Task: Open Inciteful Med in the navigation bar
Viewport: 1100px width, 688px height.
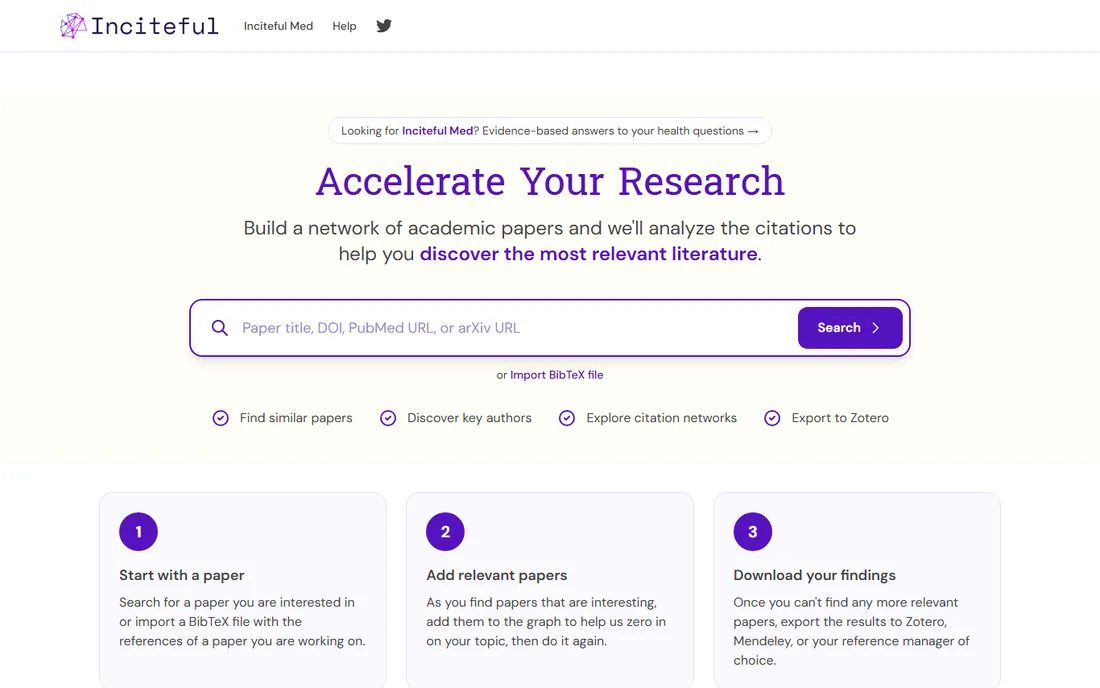Action: click(x=279, y=26)
